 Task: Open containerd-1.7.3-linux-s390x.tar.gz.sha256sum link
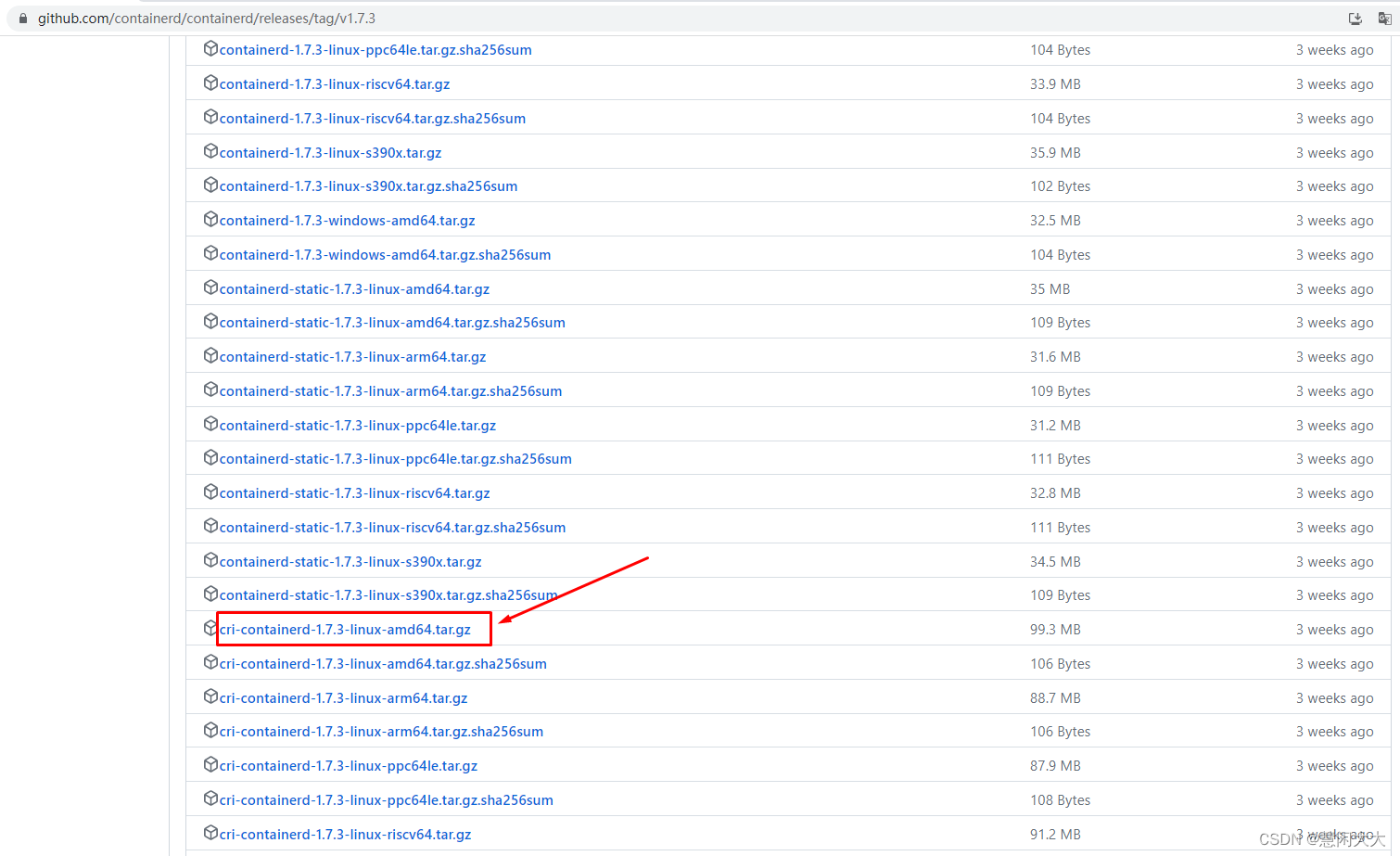(369, 186)
